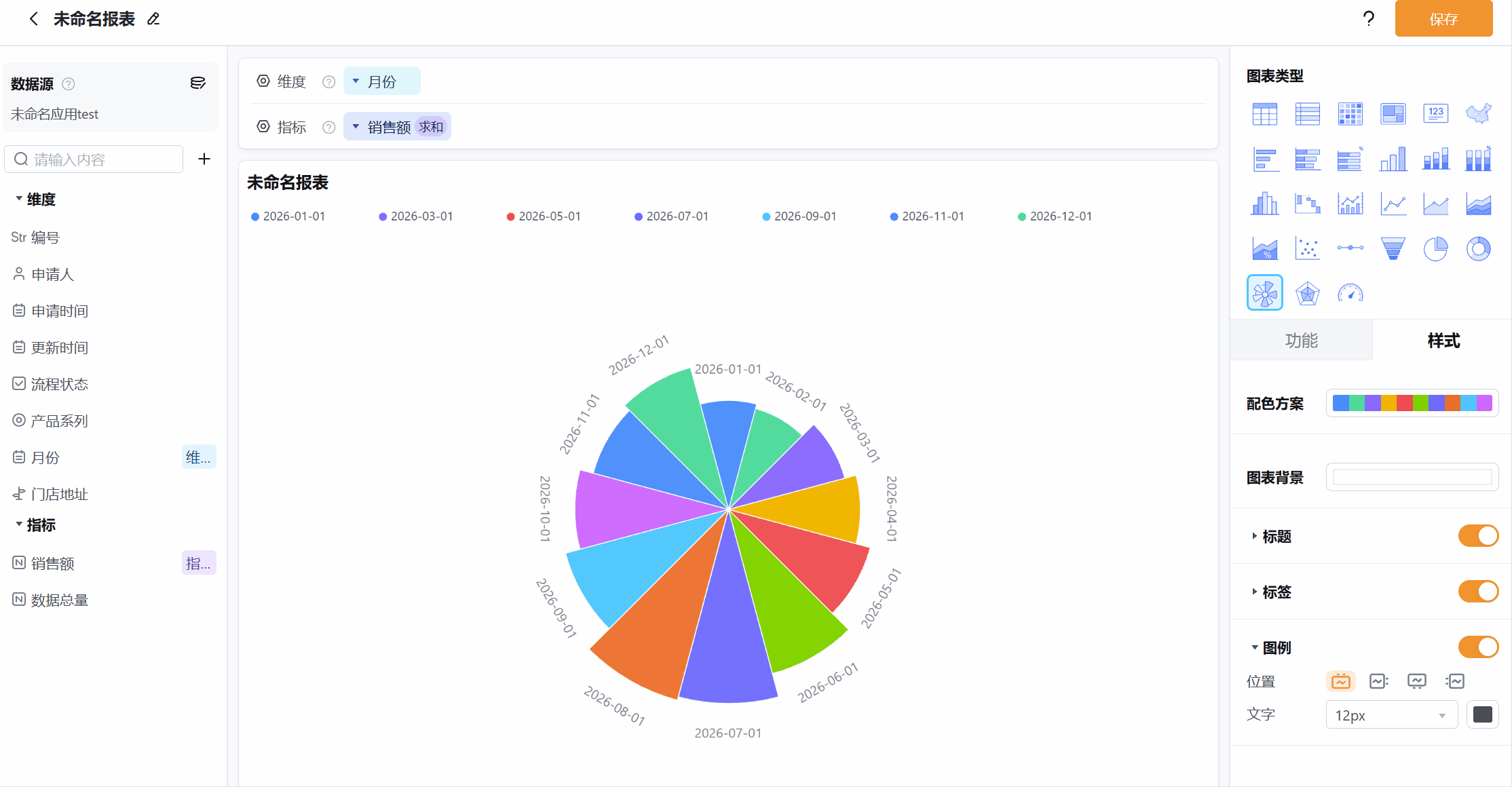Open the legend text color swatch
Image resolution: width=1512 pixels, height=787 pixels.
pyautogui.click(x=1483, y=714)
